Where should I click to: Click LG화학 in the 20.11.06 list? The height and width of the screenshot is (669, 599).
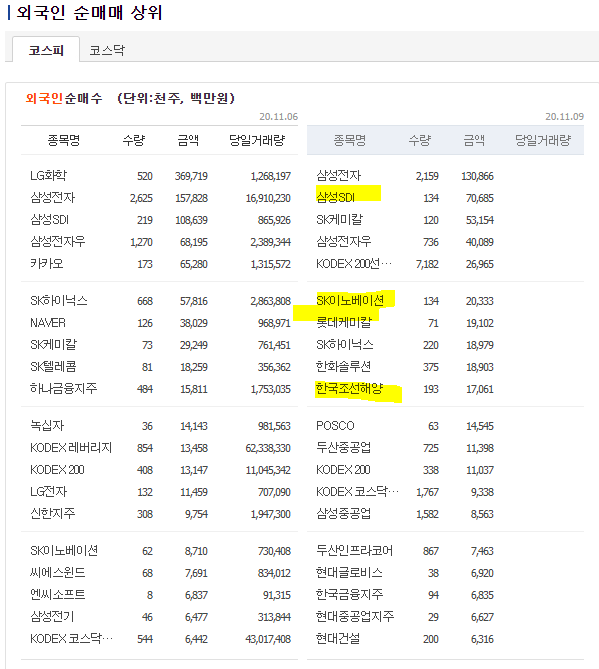click(x=48, y=175)
